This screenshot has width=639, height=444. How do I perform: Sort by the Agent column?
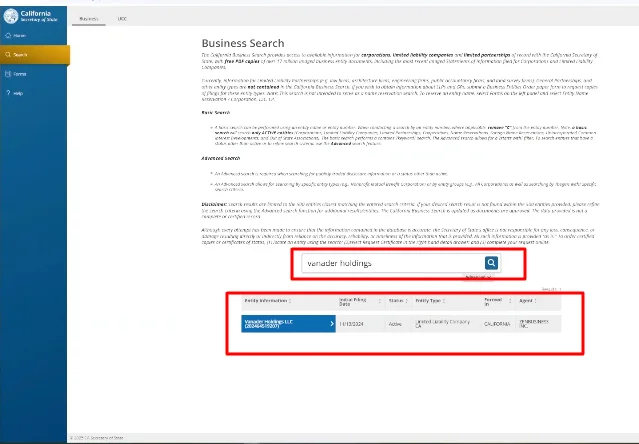(x=528, y=301)
